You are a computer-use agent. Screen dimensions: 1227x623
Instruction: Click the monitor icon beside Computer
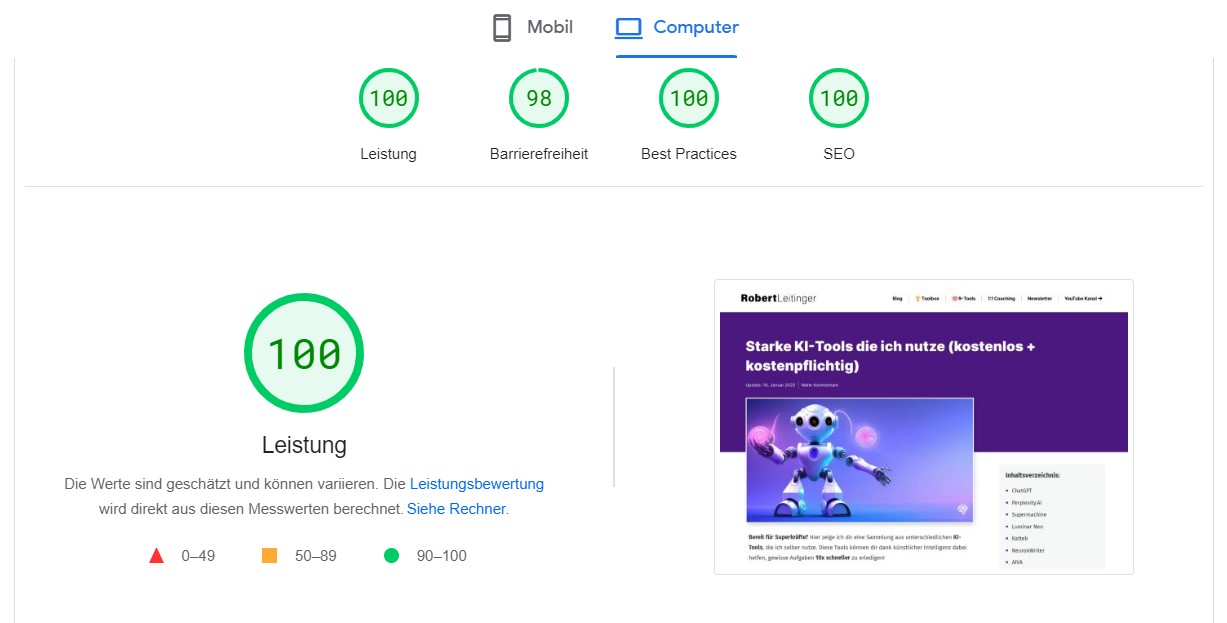[x=629, y=27]
